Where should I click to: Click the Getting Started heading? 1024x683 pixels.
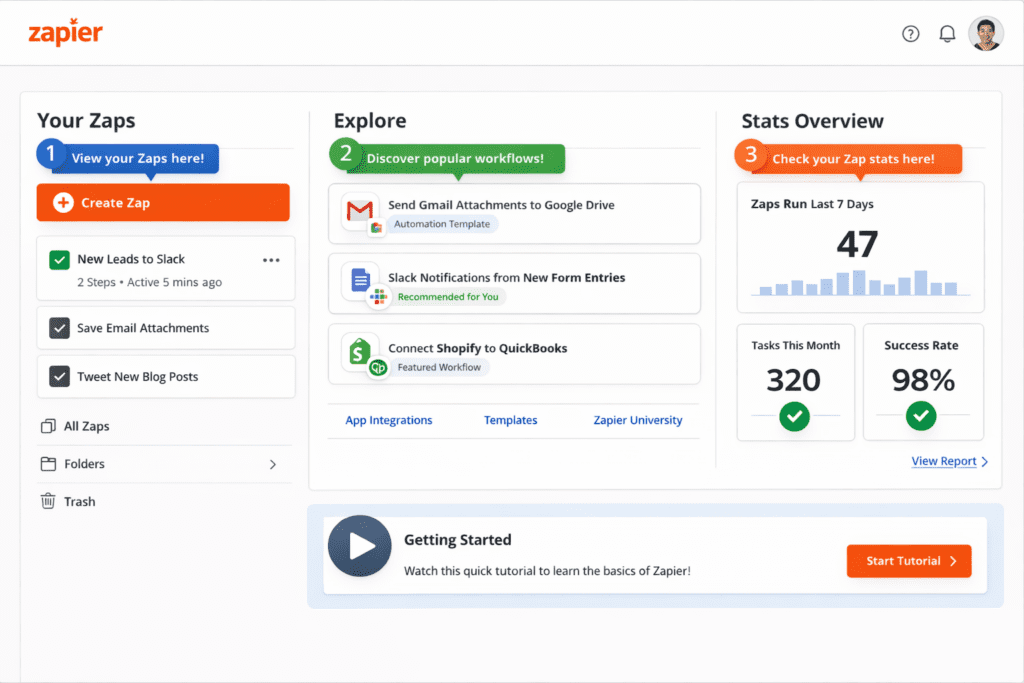(x=458, y=540)
